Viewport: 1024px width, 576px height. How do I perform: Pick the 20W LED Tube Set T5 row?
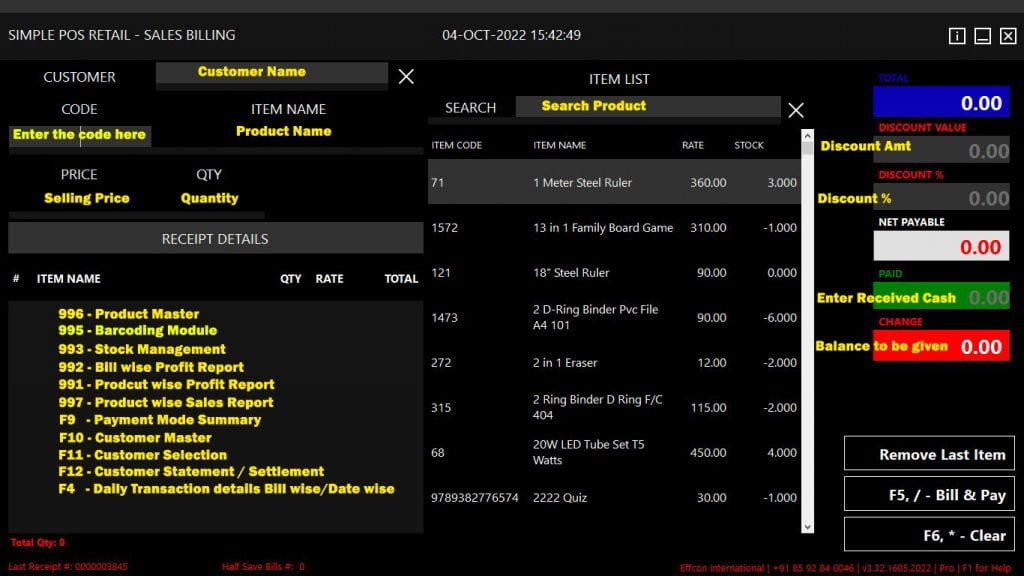click(x=614, y=453)
